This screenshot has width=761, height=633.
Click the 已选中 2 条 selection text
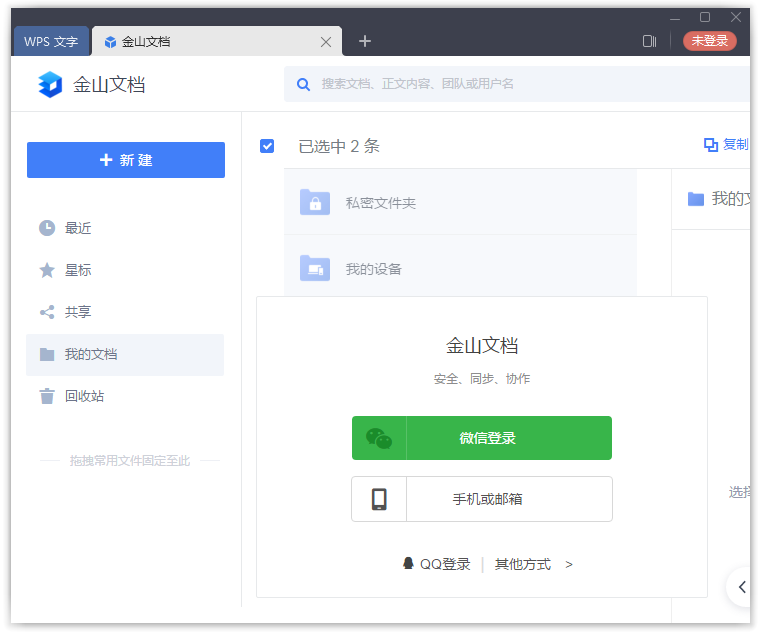(x=339, y=146)
